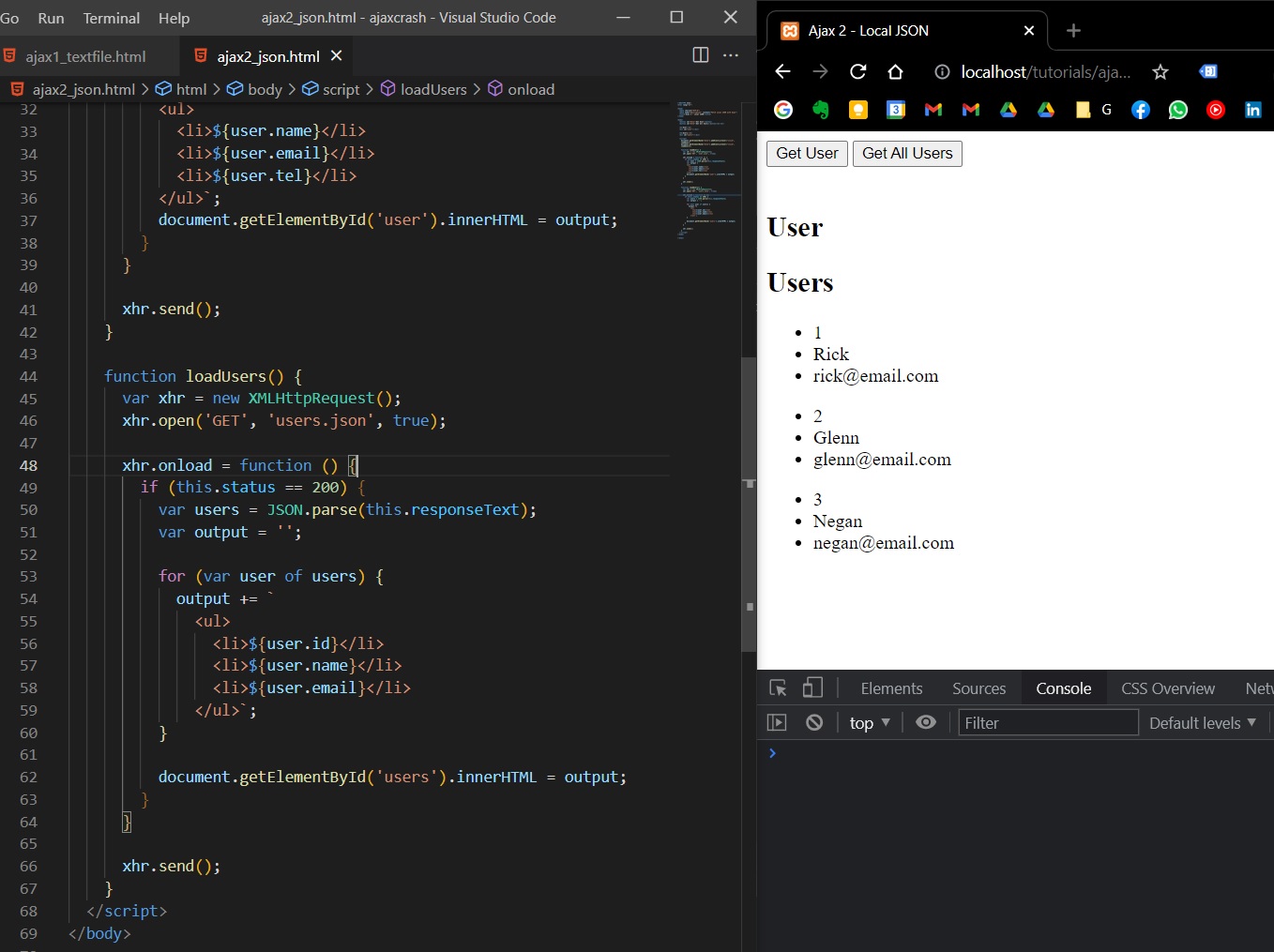Open the YouTube Music bookmark

point(1216,110)
